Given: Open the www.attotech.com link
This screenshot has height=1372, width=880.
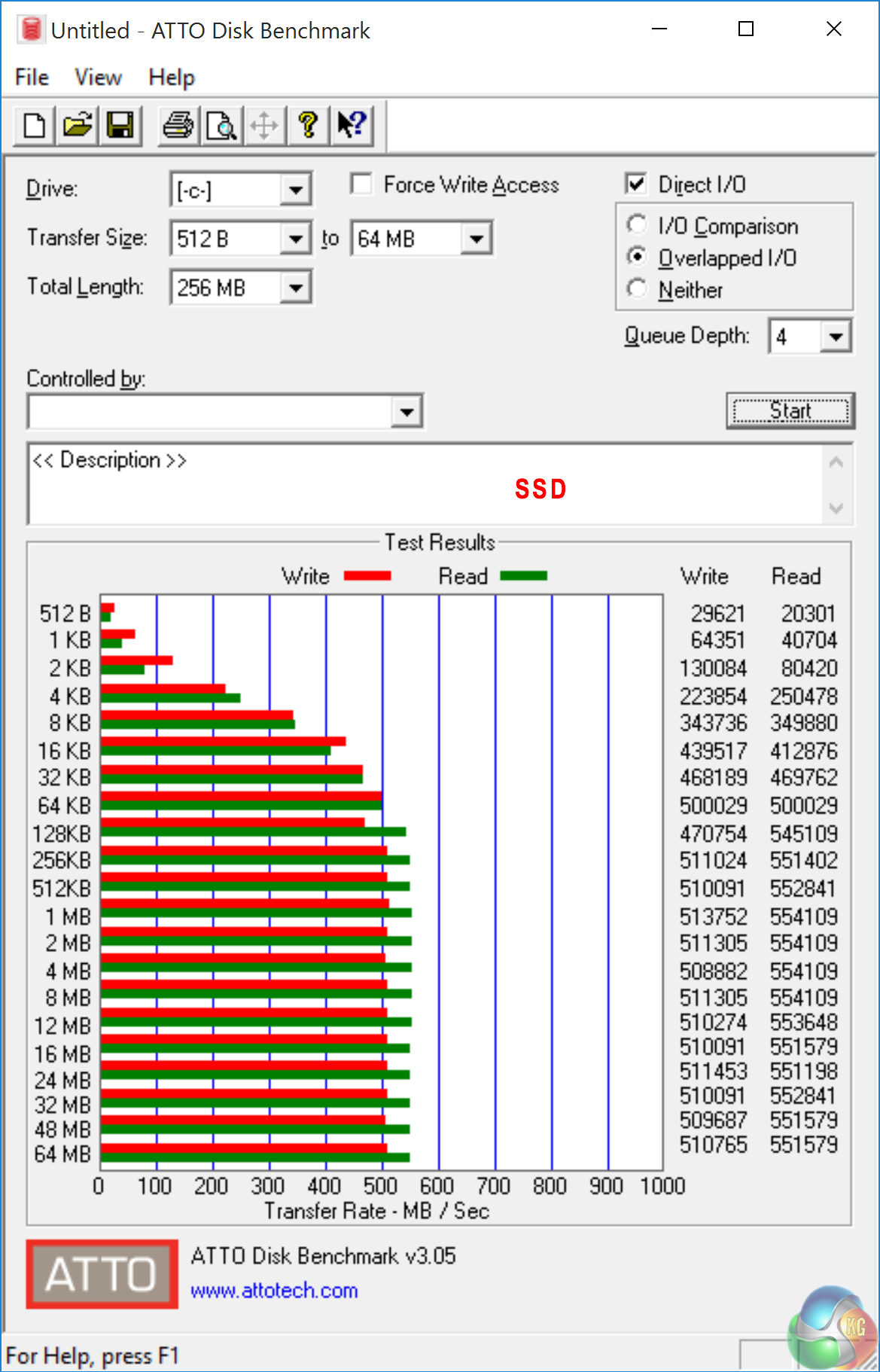Looking at the screenshot, I should pyautogui.click(x=274, y=1291).
